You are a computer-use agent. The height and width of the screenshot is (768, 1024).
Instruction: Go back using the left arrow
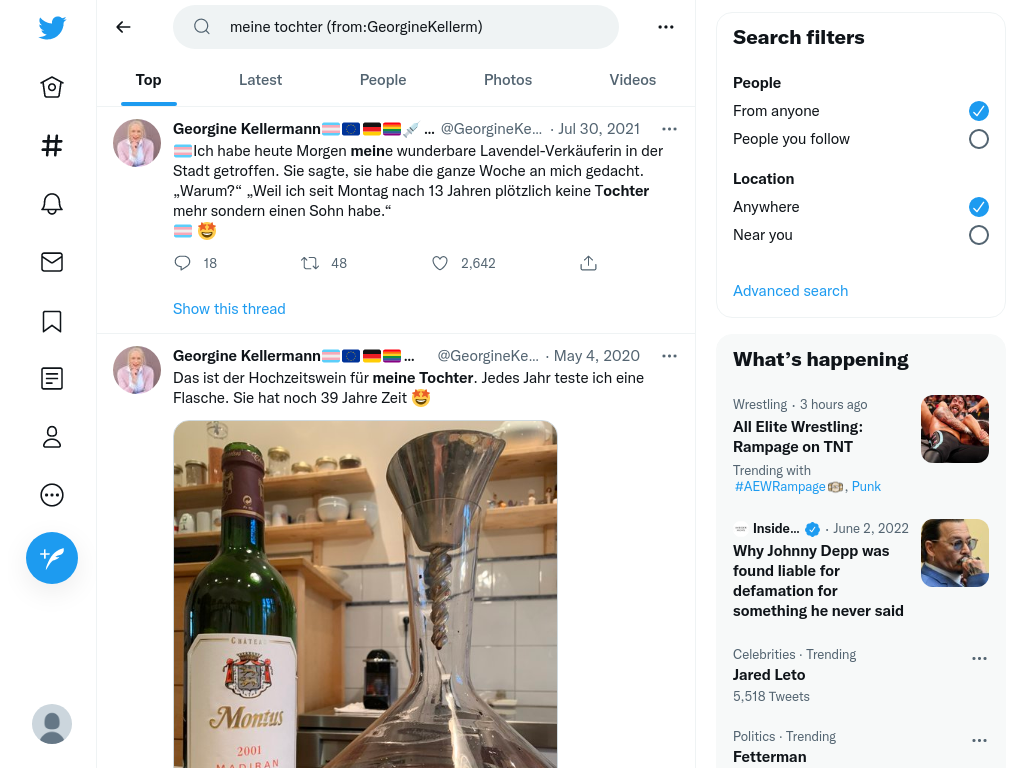(124, 27)
